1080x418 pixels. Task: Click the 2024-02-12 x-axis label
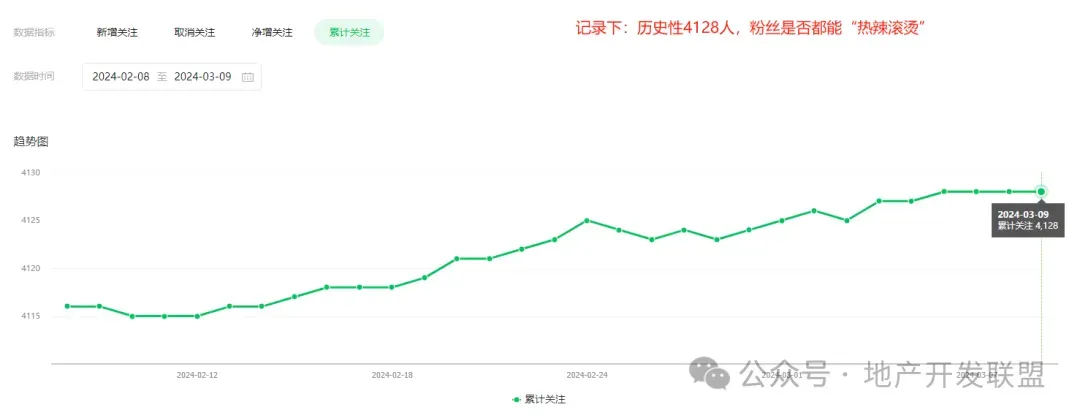(x=198, y=375)
